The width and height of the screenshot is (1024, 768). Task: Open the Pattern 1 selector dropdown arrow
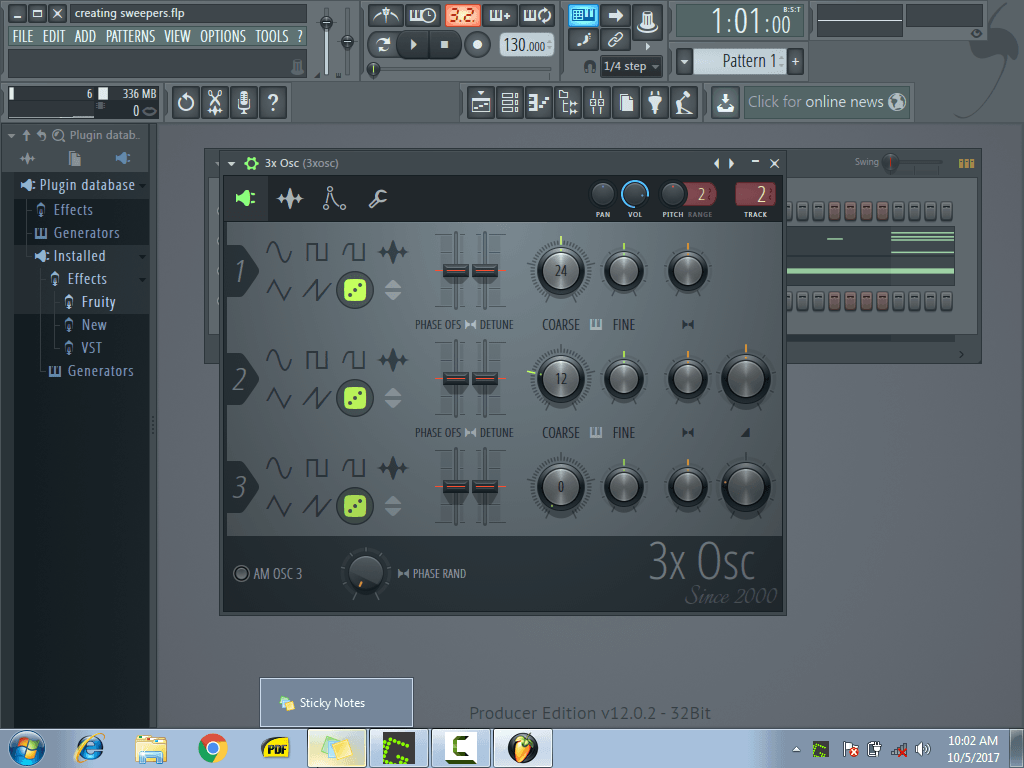pyautogui.click(x=684, y=62)
